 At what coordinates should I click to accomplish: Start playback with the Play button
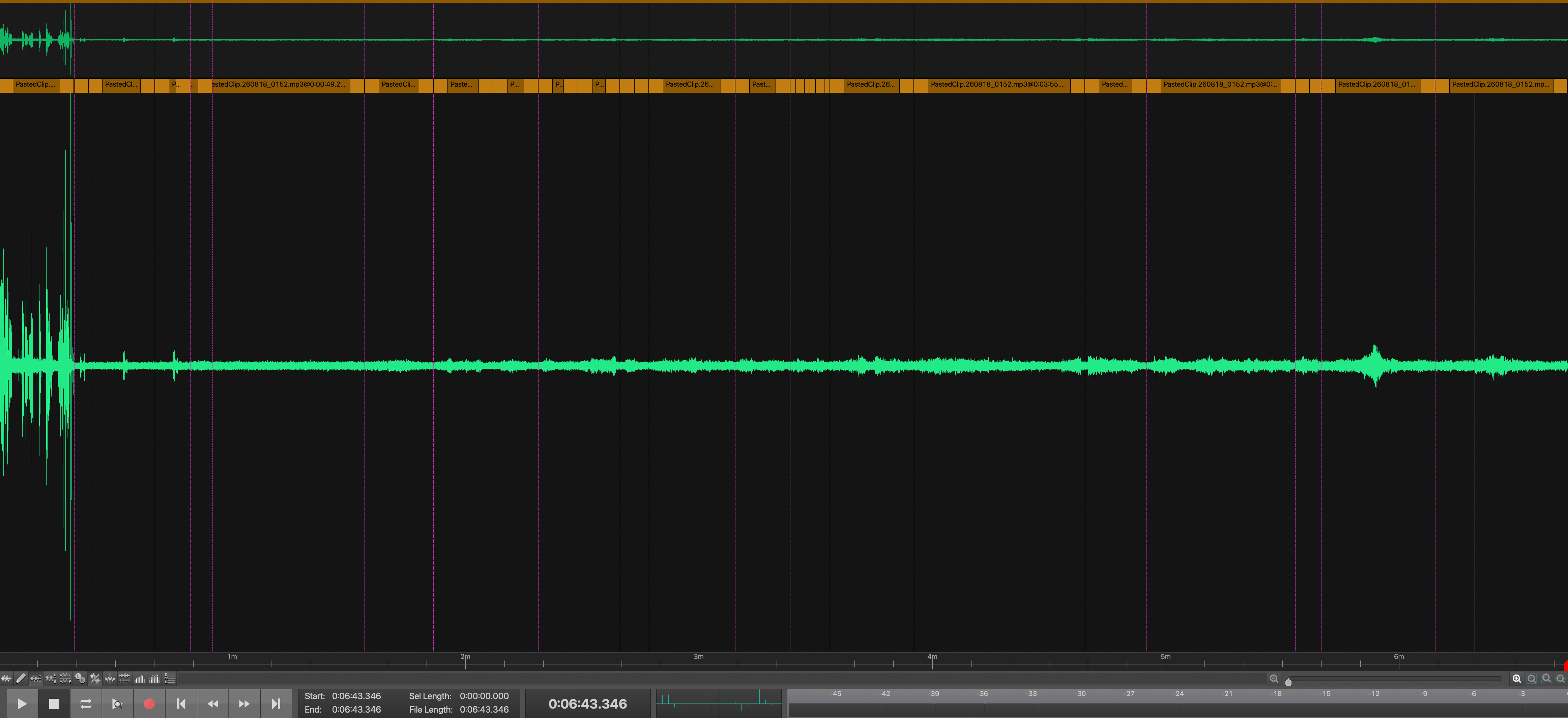click(x=22, y=704)
